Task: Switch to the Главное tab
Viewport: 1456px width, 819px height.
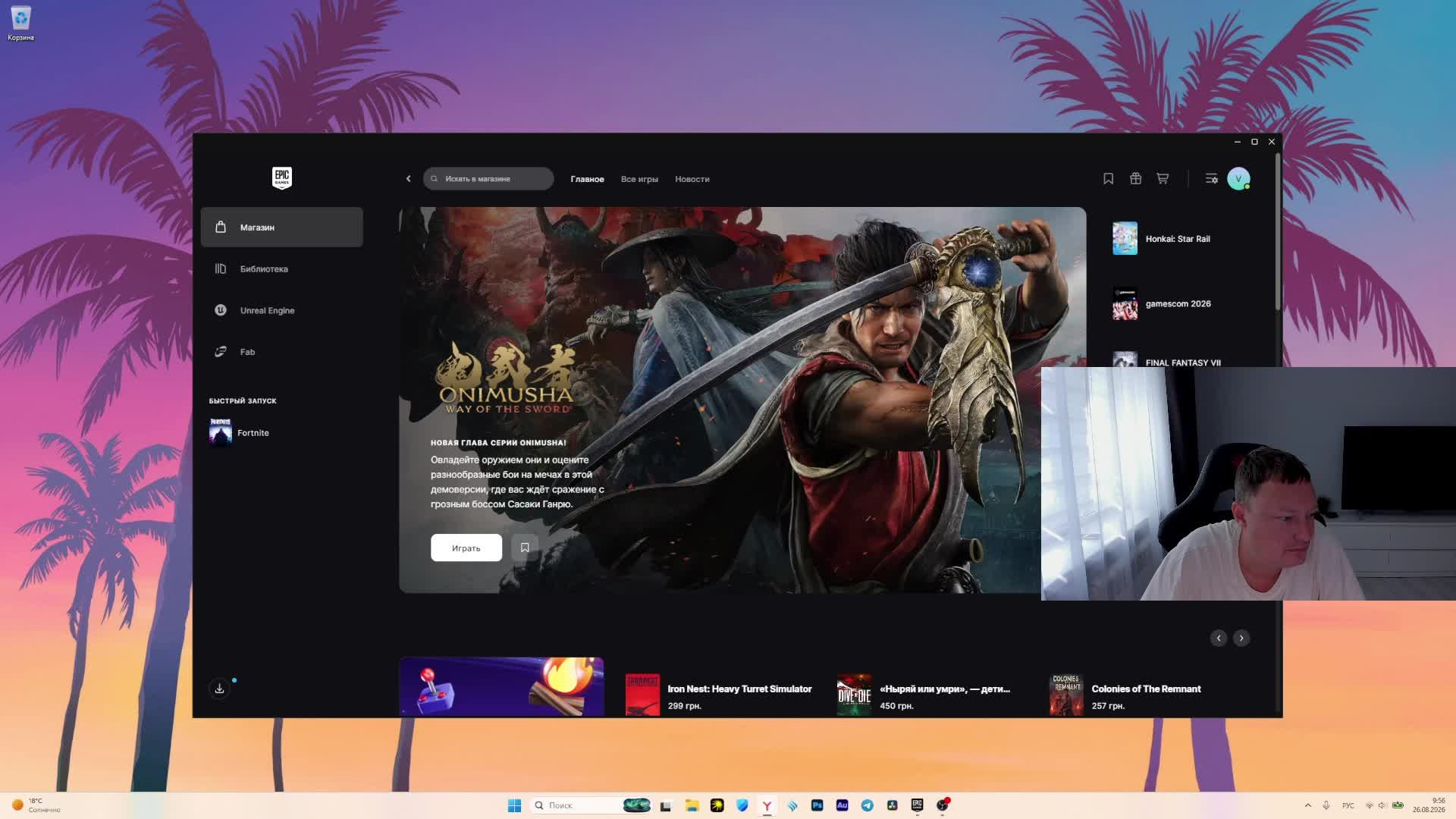Action: pyautogui.click(x=587, y=179)
